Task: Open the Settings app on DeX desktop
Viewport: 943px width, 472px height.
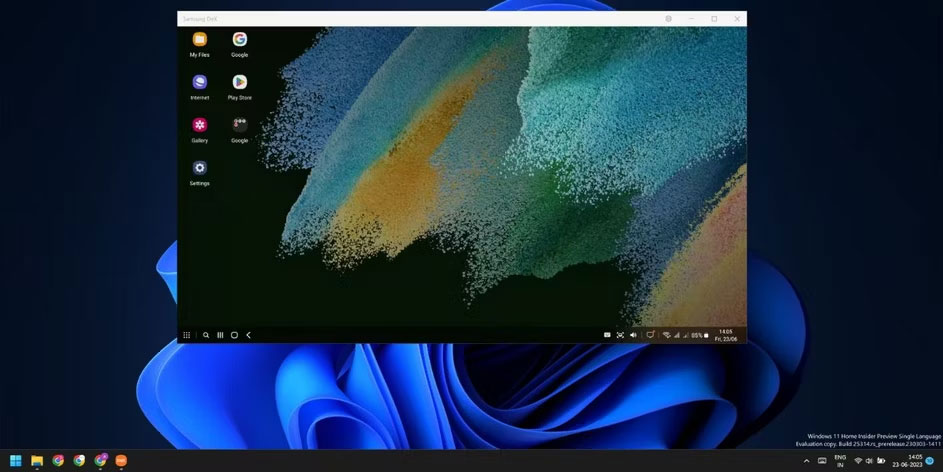Action: [x=200, y=167]
